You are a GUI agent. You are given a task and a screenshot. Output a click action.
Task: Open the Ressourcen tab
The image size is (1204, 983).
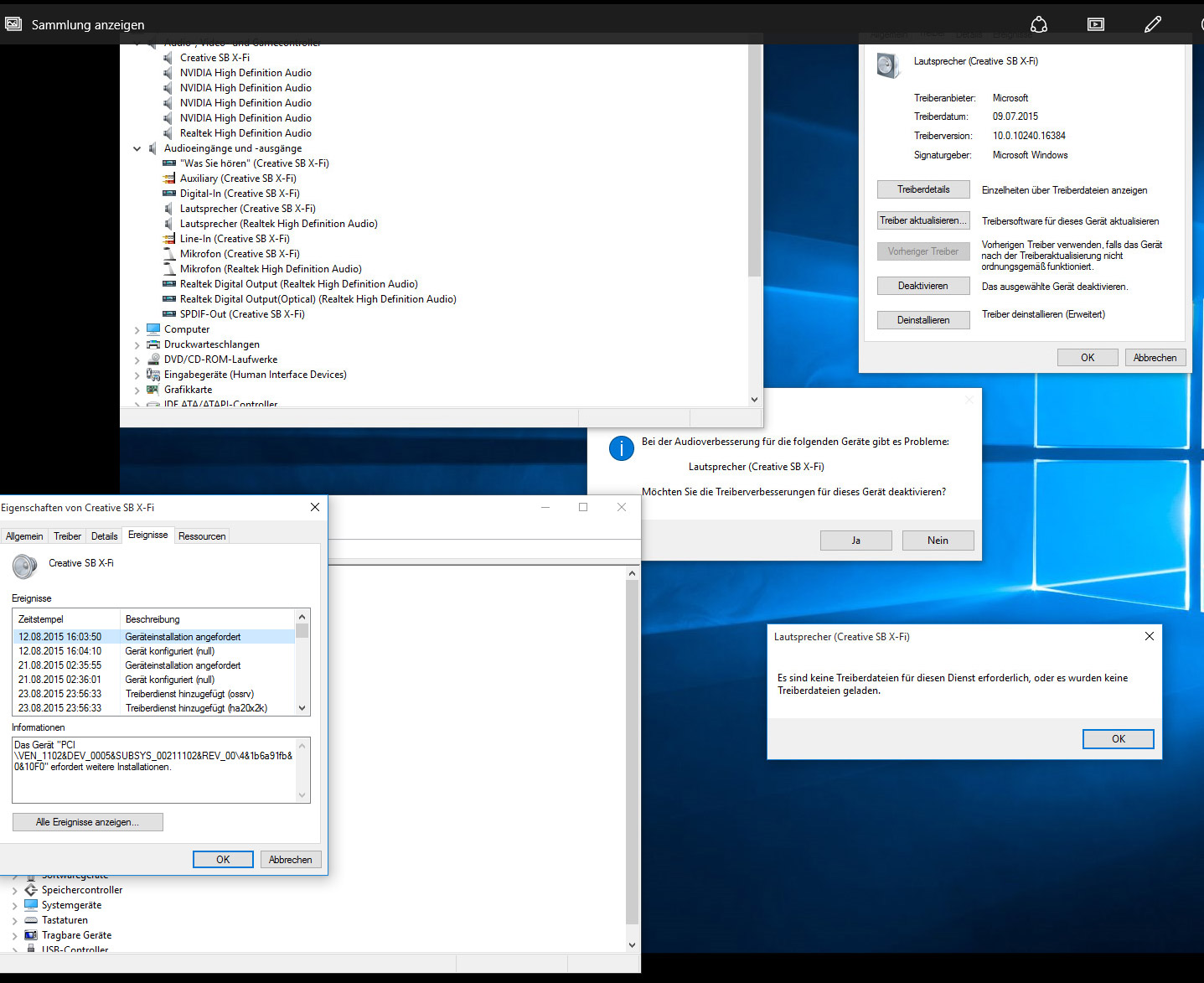pyautogui.click(x=202, y=536)
